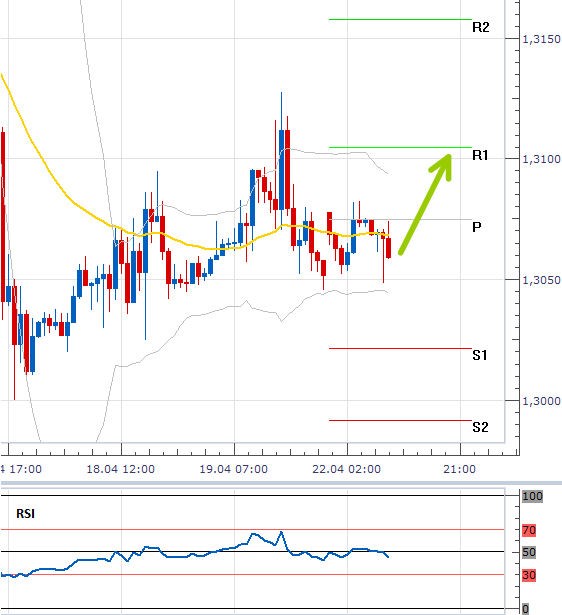Click the R1 resistance label
The height and width of the screenshot is (615, 562).
point(480,155)
